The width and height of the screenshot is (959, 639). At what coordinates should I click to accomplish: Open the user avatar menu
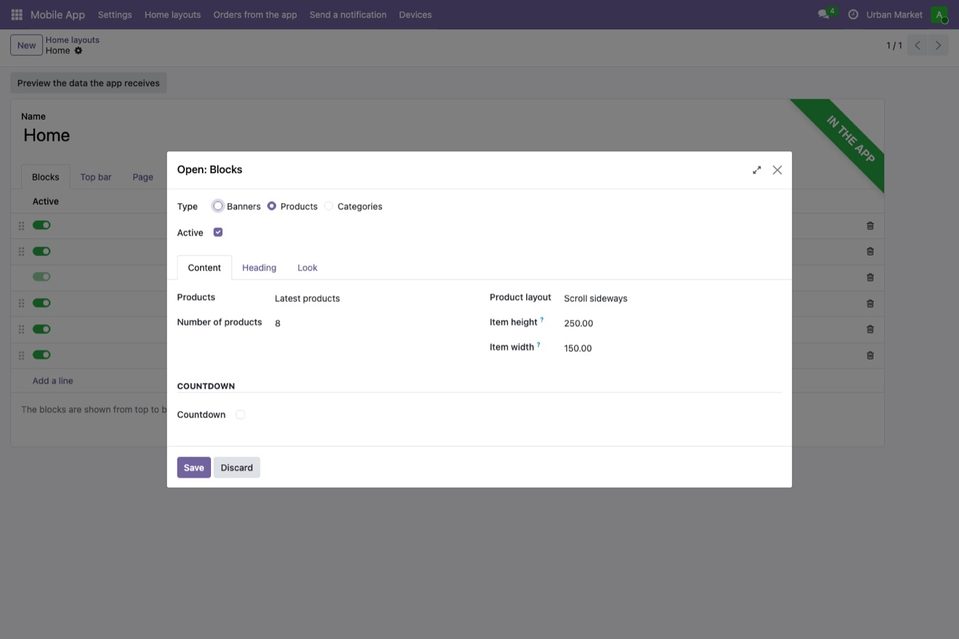tap(939, 14)
